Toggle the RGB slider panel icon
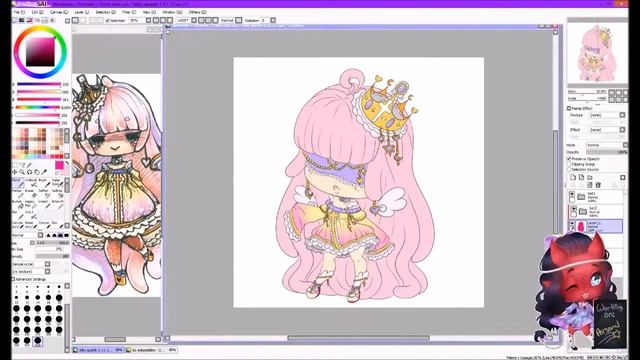The image size is (640, 360). pyautogui.click(x=22, y=20)
